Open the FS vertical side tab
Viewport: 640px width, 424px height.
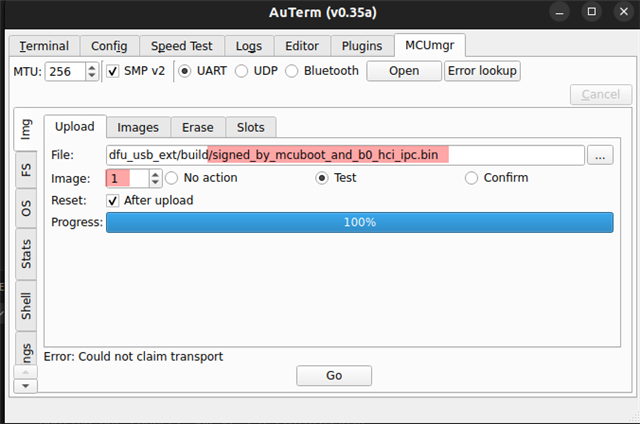tap(26, 170)
